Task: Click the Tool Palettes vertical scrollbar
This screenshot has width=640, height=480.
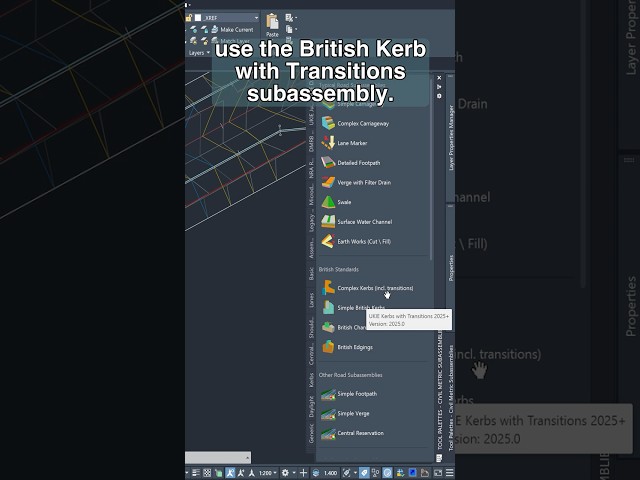Action: (x=431, y=169)
